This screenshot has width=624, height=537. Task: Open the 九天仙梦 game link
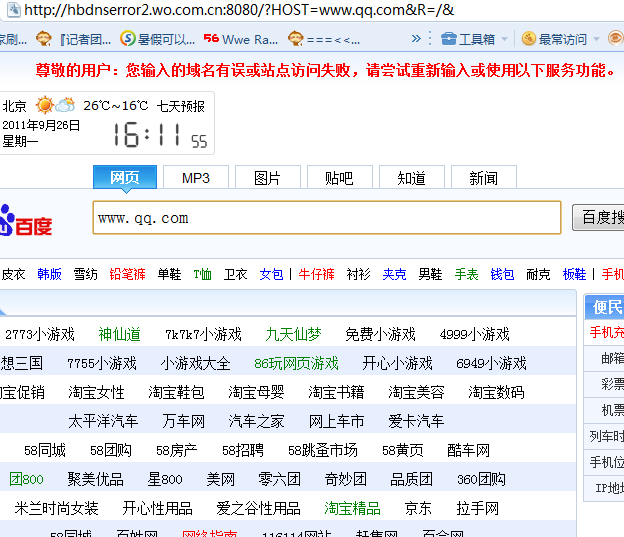point(293,334)
